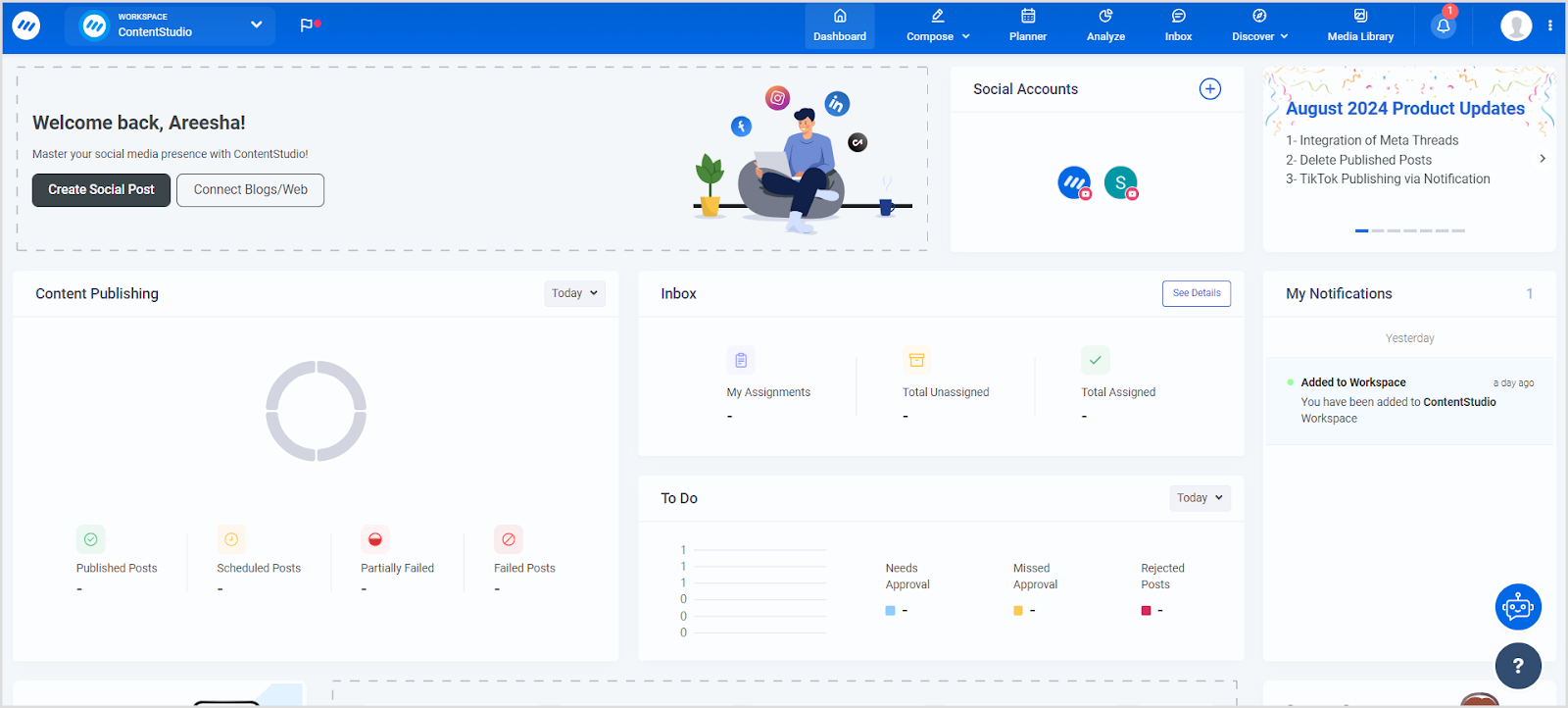Open the help question mark button
This screenshot has height=708, width=1568.
point(1518,666)
